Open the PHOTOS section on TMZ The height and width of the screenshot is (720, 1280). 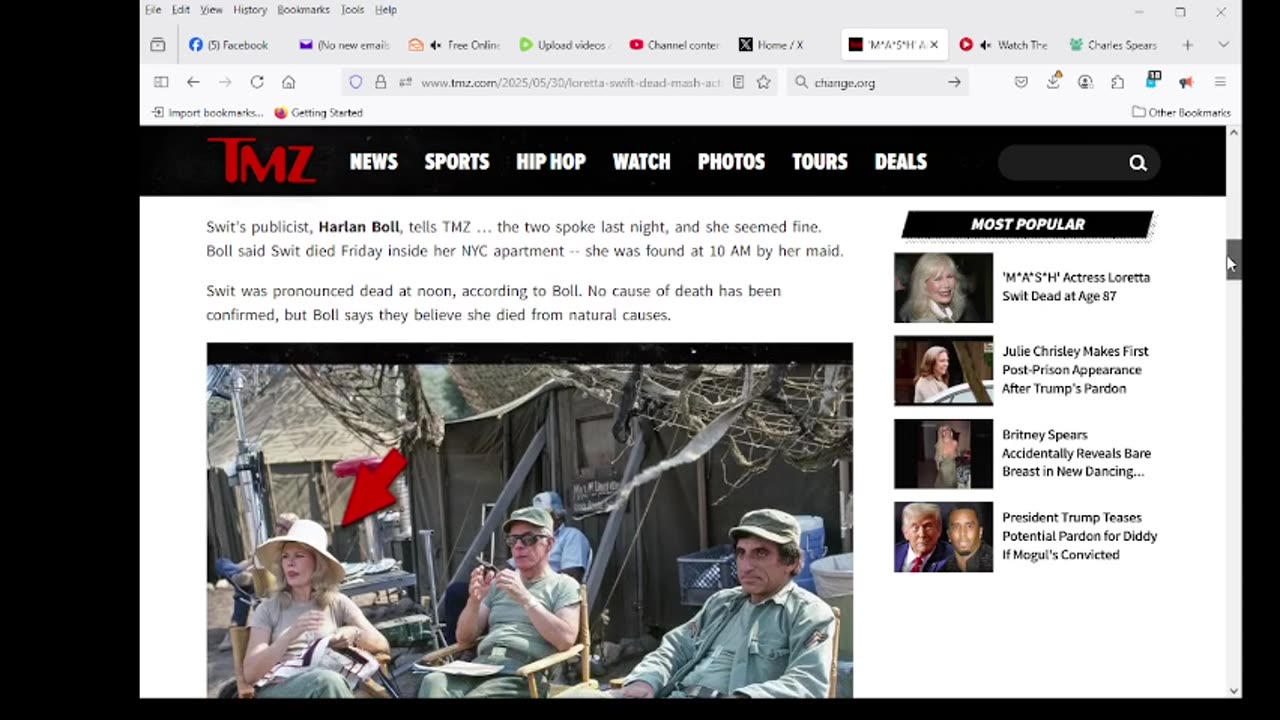click(x=731, y=161)
